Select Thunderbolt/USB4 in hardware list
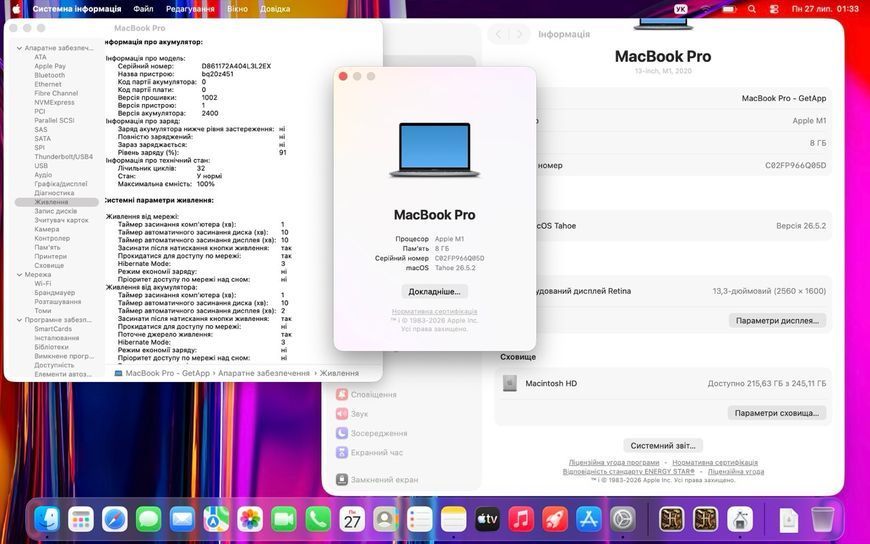This screenshot has width=870, height=544. pos(63,157)
